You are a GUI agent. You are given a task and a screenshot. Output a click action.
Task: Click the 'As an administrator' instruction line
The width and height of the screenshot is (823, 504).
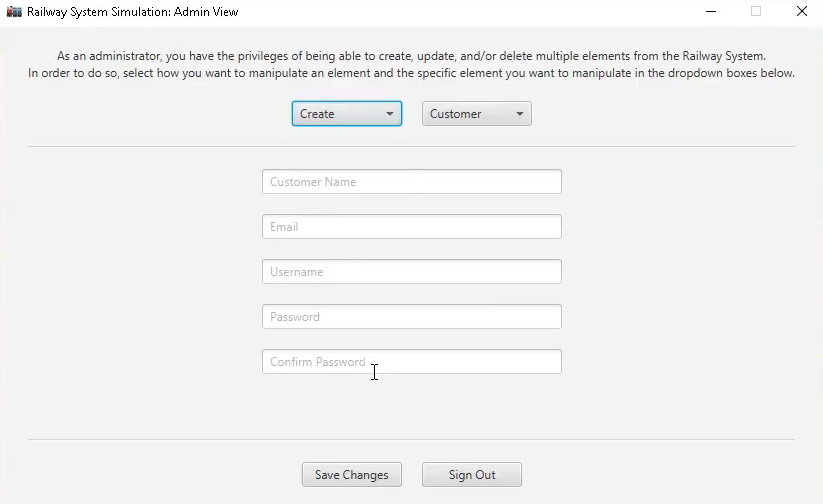(412, 56)
